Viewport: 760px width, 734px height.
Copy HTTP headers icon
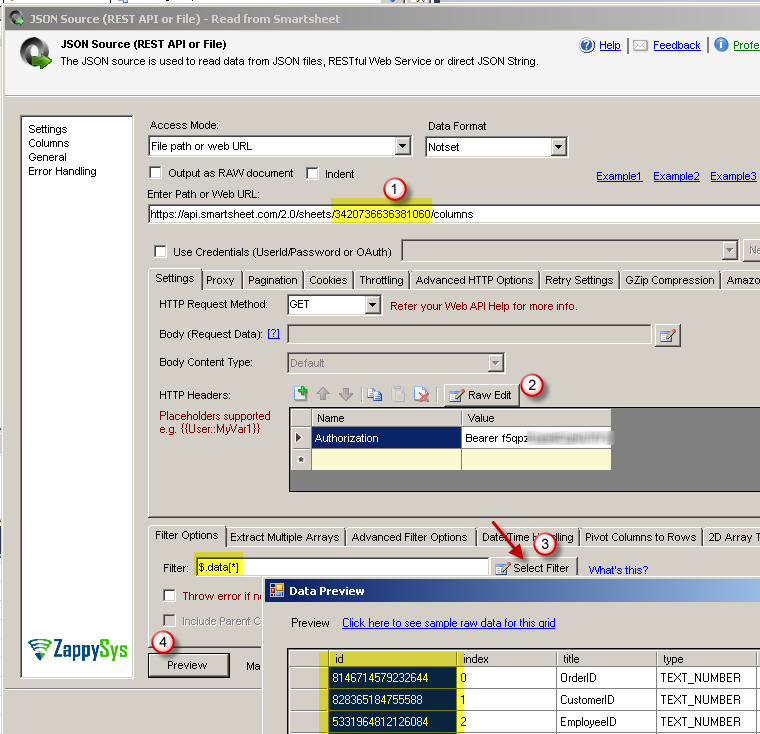click(x=374, y=395)
